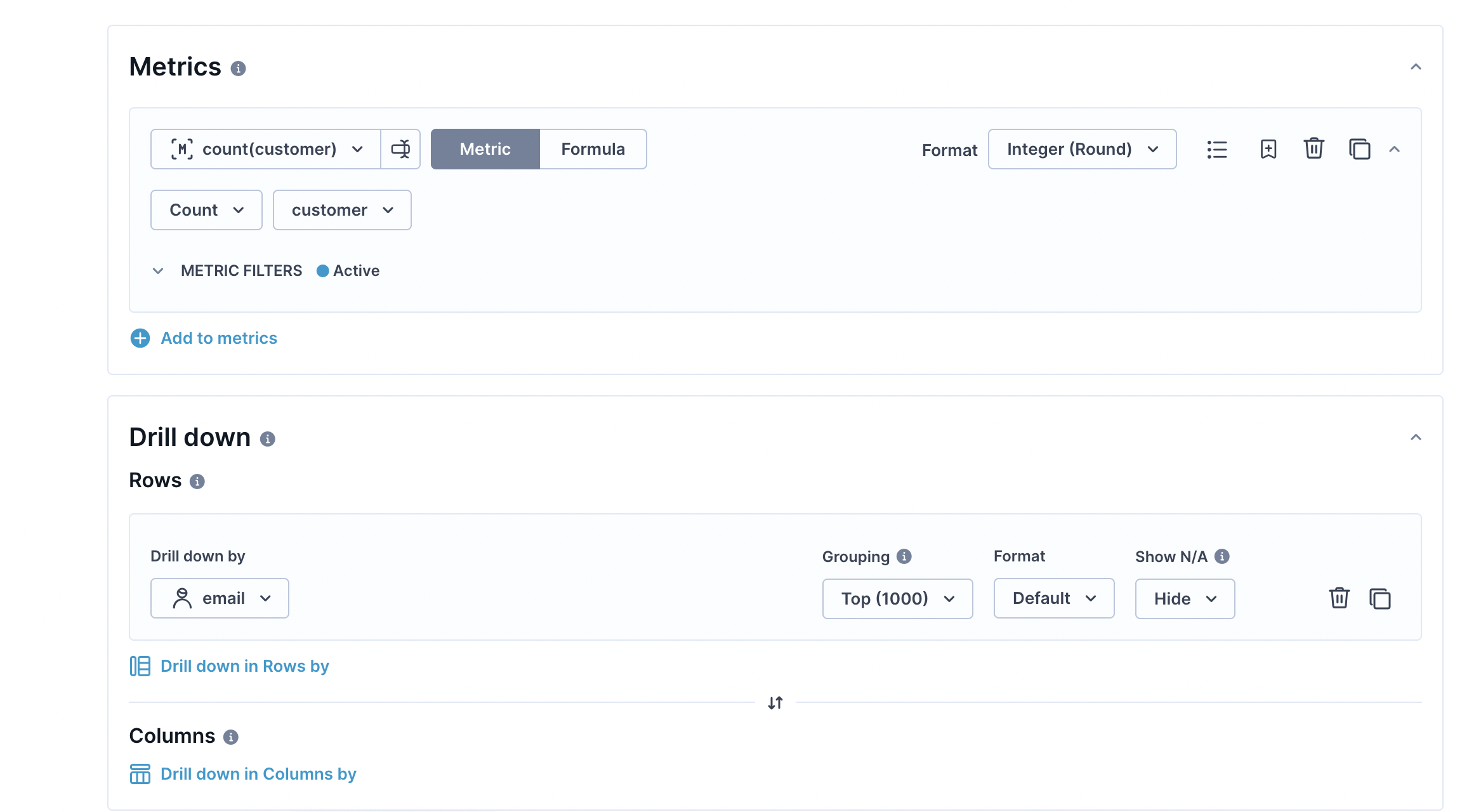Click the rename icon beside count(customer)
The height and width of the screenshot is (812, 1462).
(400, 149)
